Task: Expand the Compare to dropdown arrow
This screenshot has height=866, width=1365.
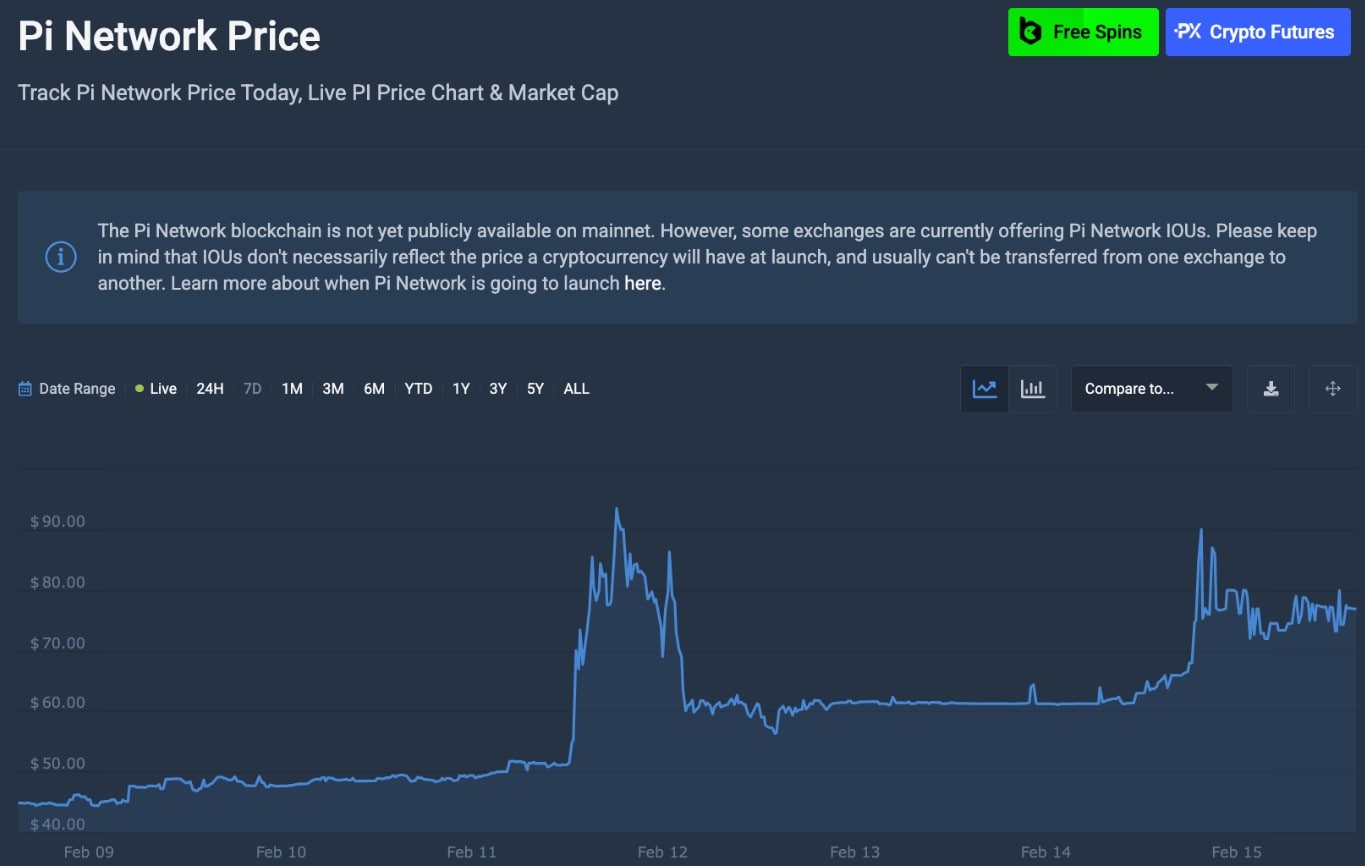Action: point(1211,388)
